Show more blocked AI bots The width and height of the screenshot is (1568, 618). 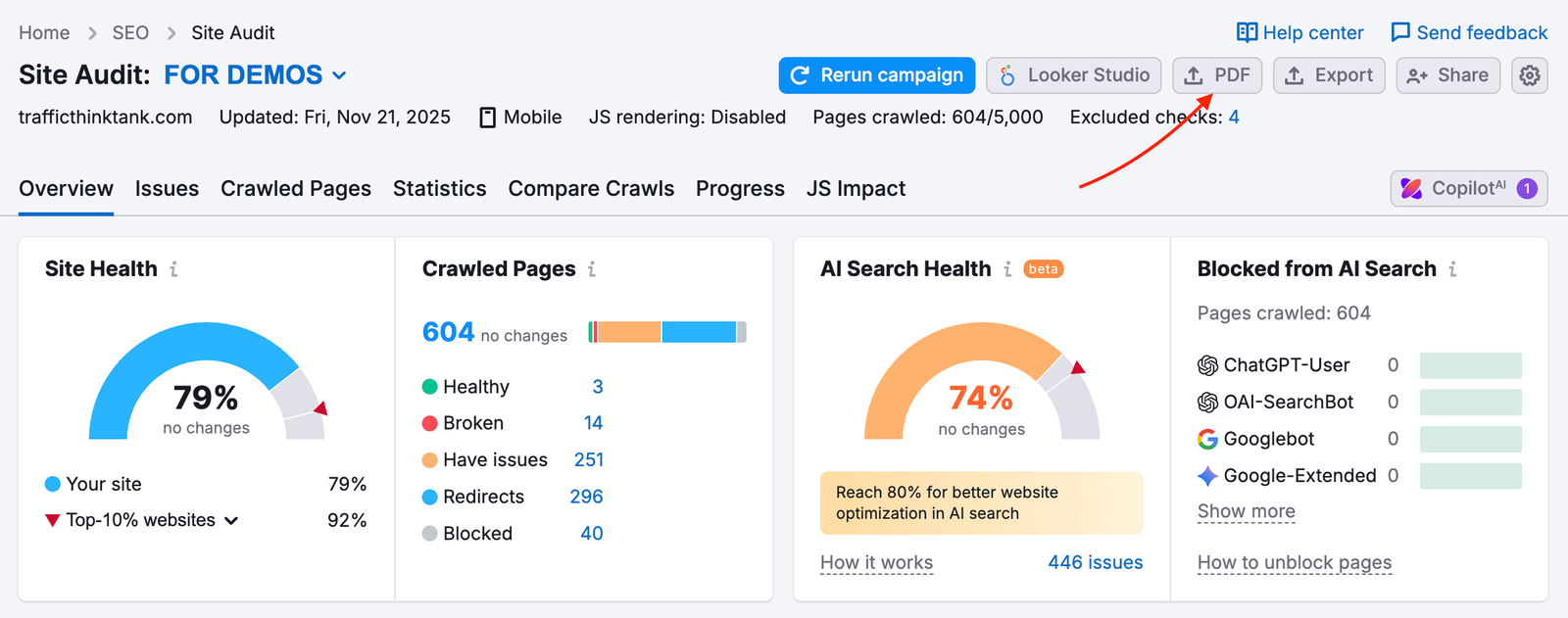1245,510
